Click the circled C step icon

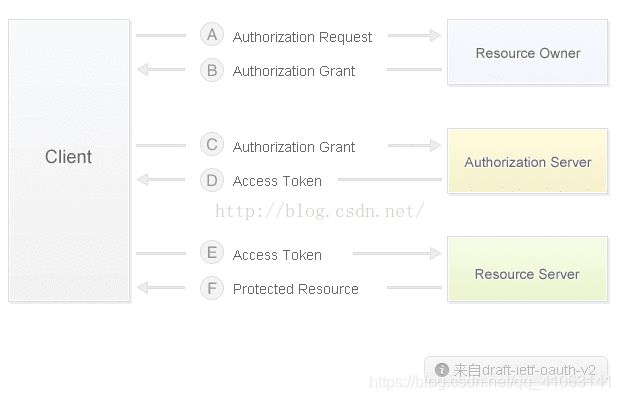click(212, 144)
